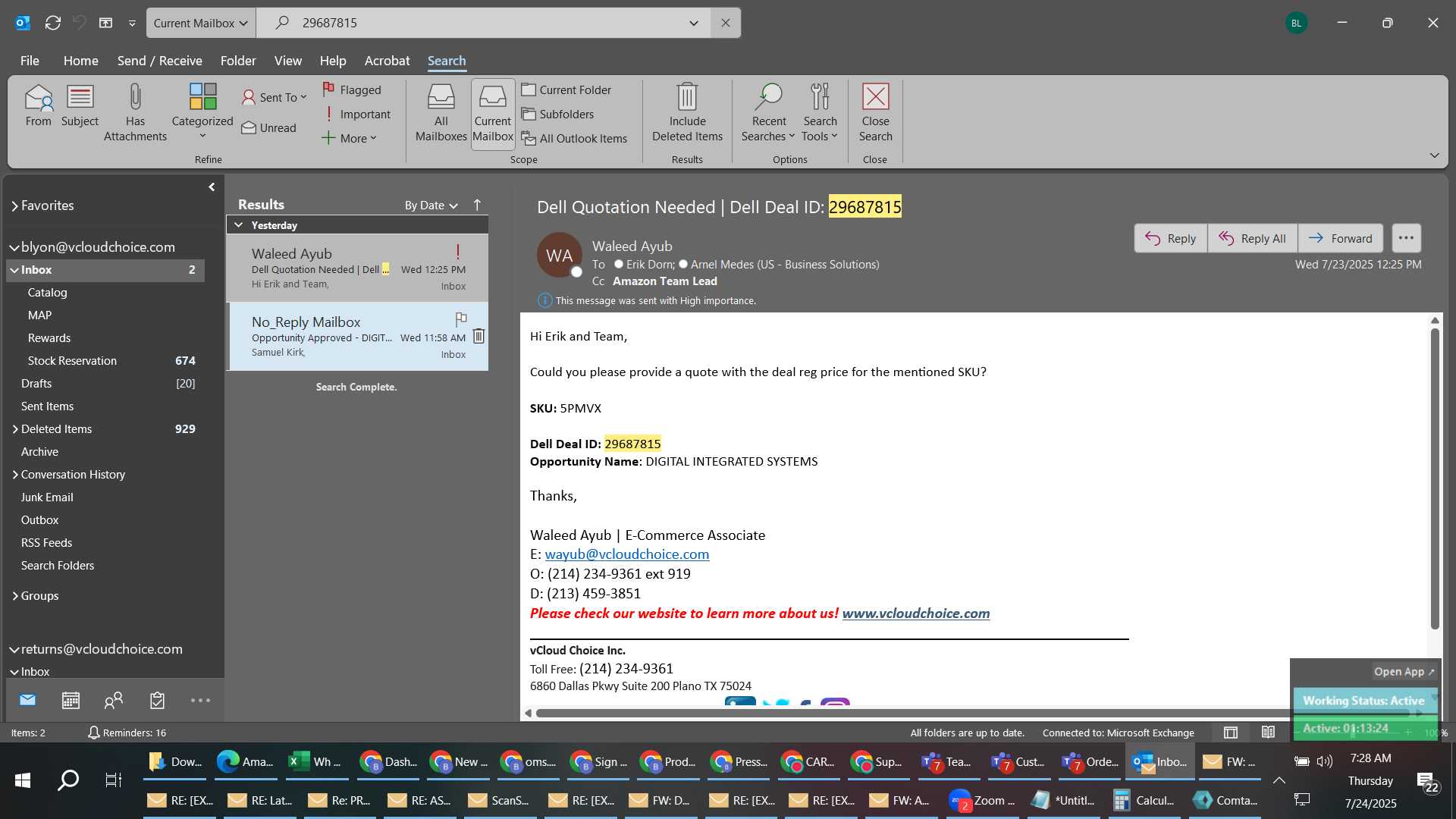The width and height of the screenshot is (1456, 819).
Task: Set scope to All Outlook Items
Action: click(x=574, y=138)
